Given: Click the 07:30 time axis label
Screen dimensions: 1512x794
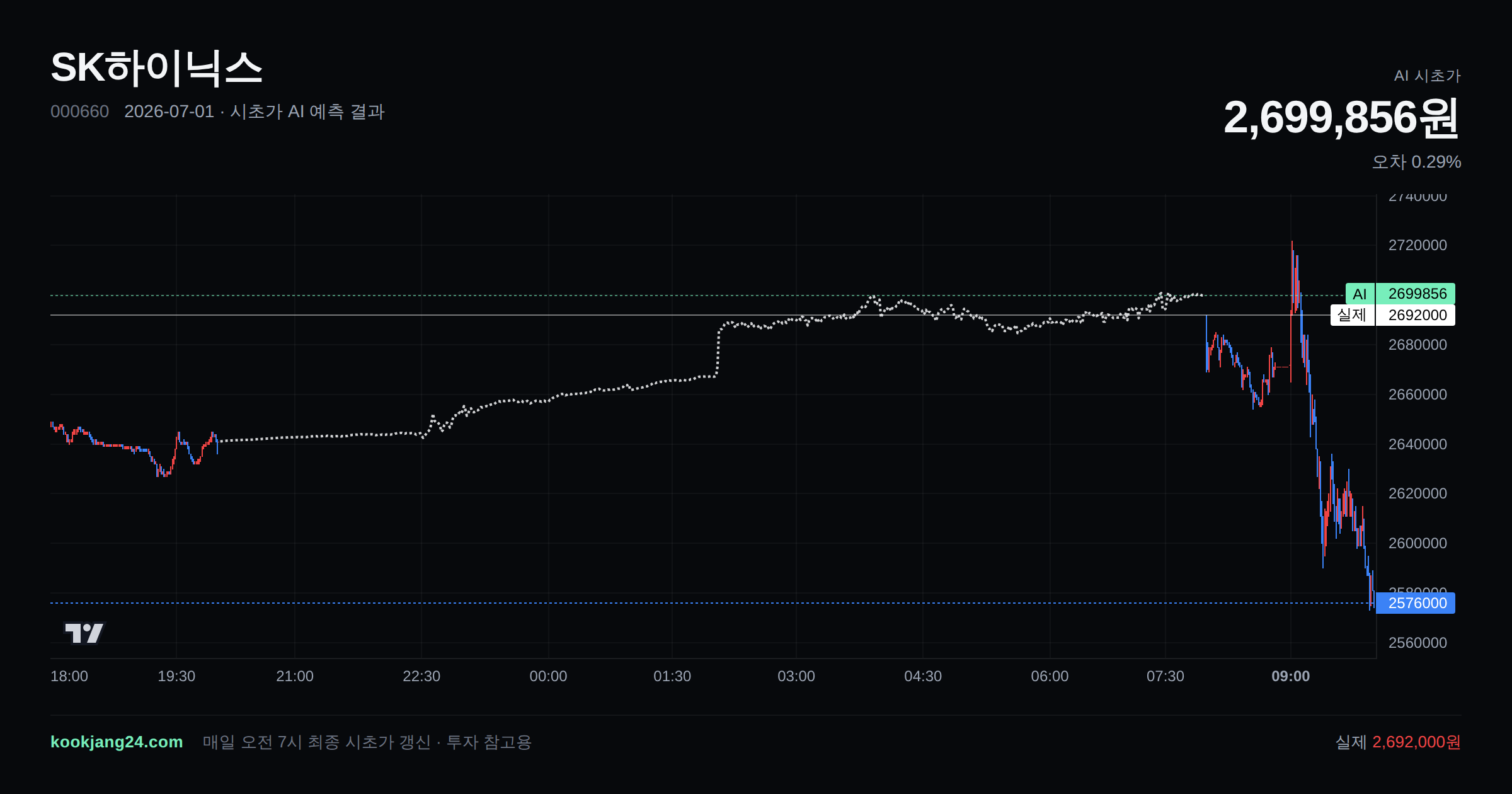Looking at the screenshot, I should (1165, 676).
